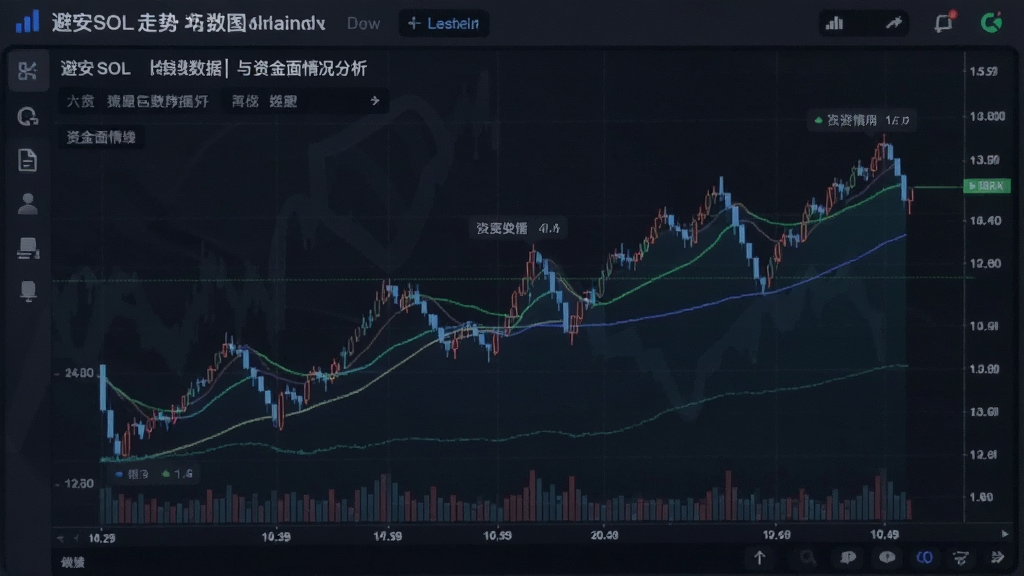Screen dimensions: 1024x576
Task: Click the plus Leshein button
Action: pyautogui.click(x=443, y=24)
